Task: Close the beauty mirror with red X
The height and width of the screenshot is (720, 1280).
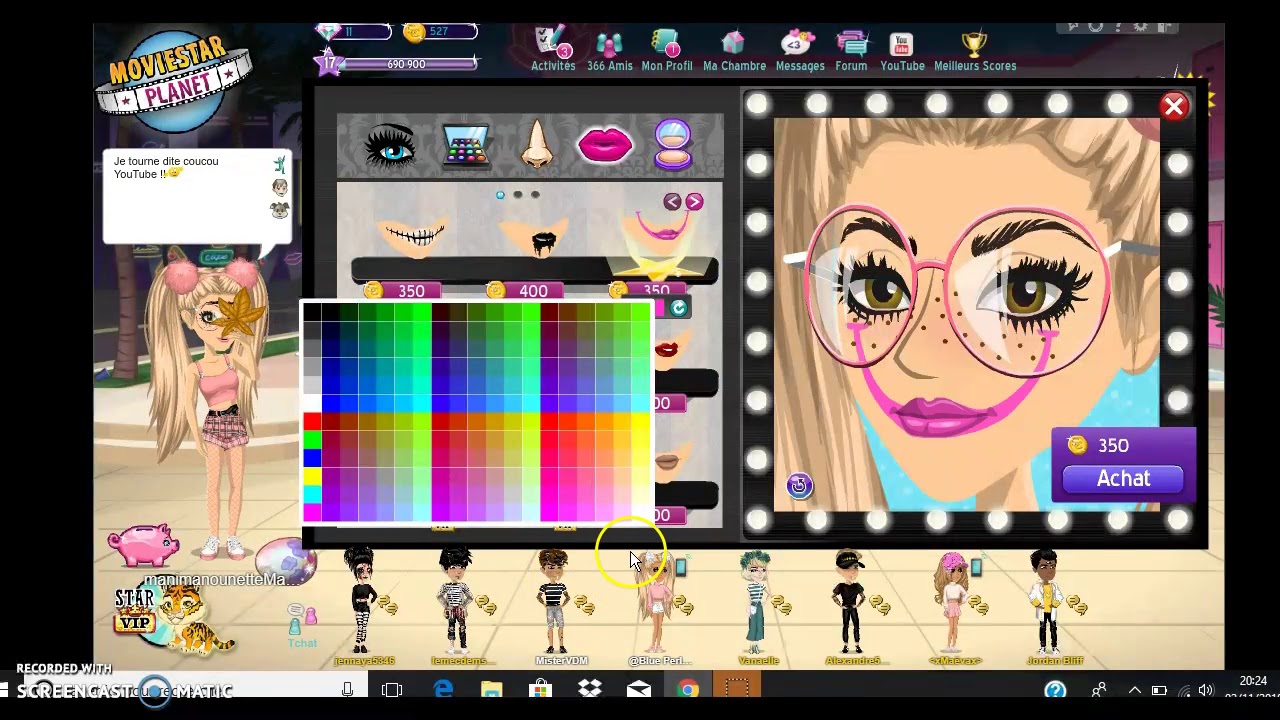Action: [x=1174, y=106]
